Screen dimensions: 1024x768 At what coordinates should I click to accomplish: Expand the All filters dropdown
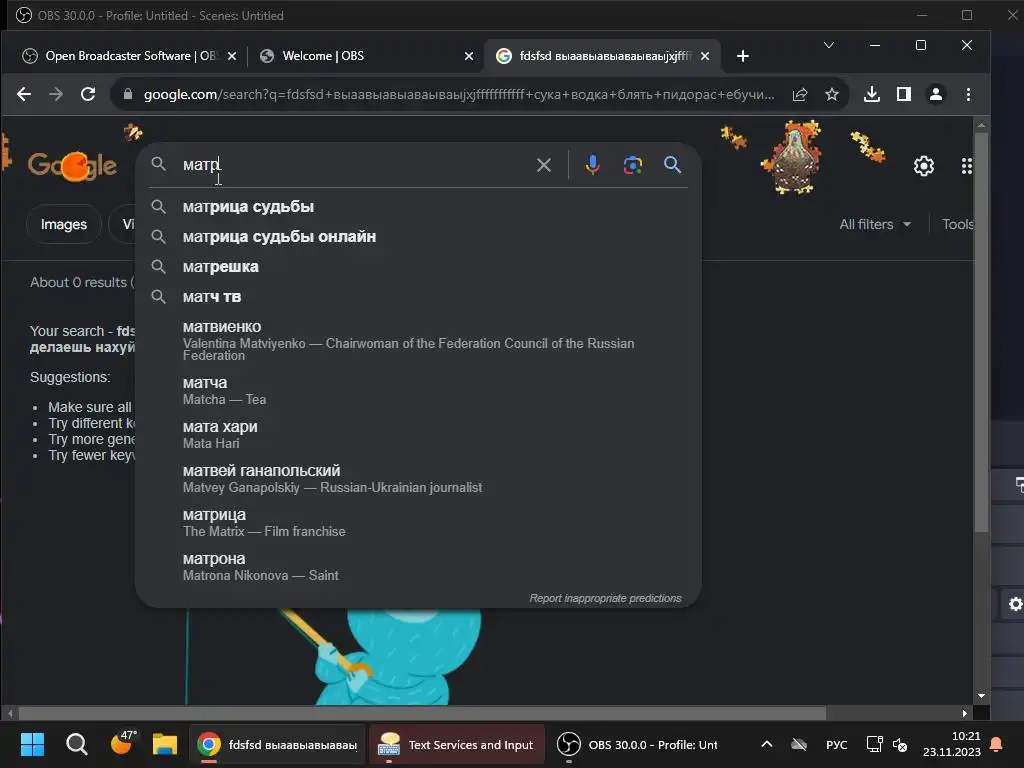tap(874, 224)
